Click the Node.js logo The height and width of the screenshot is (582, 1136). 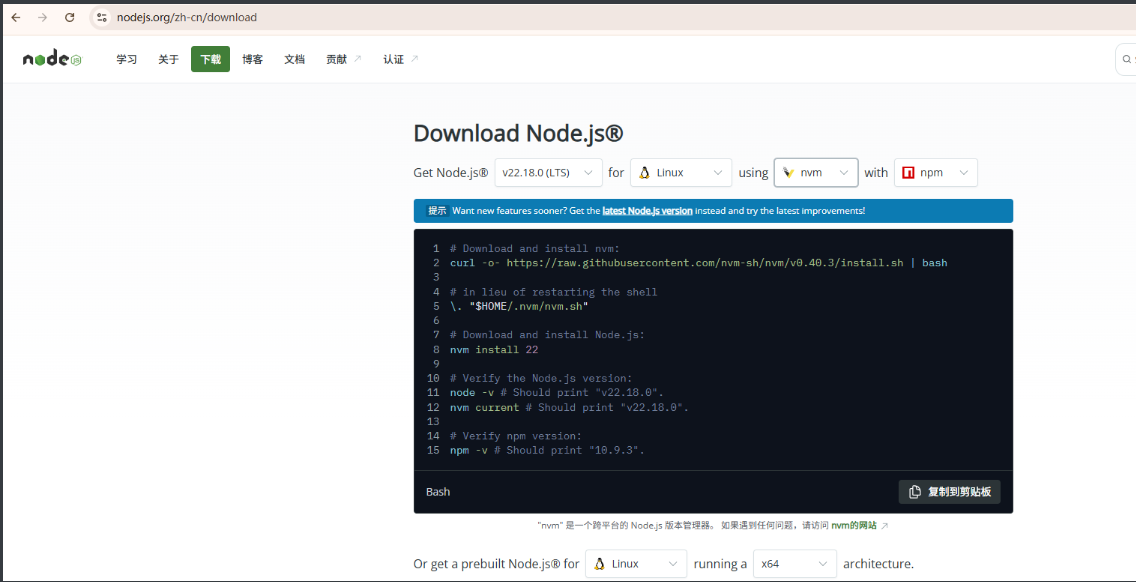tap(51, 59)
